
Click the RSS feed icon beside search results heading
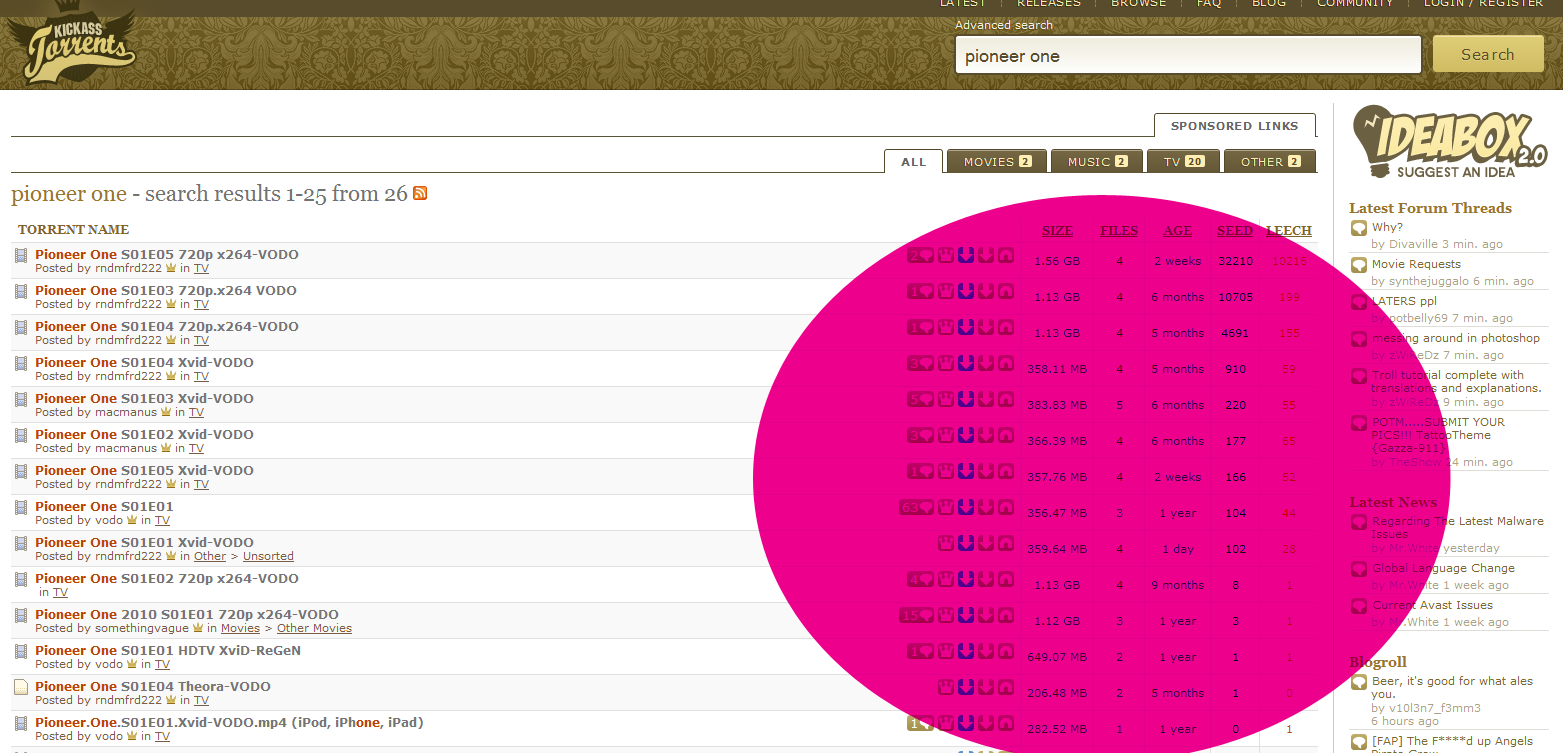click(420, 193)
